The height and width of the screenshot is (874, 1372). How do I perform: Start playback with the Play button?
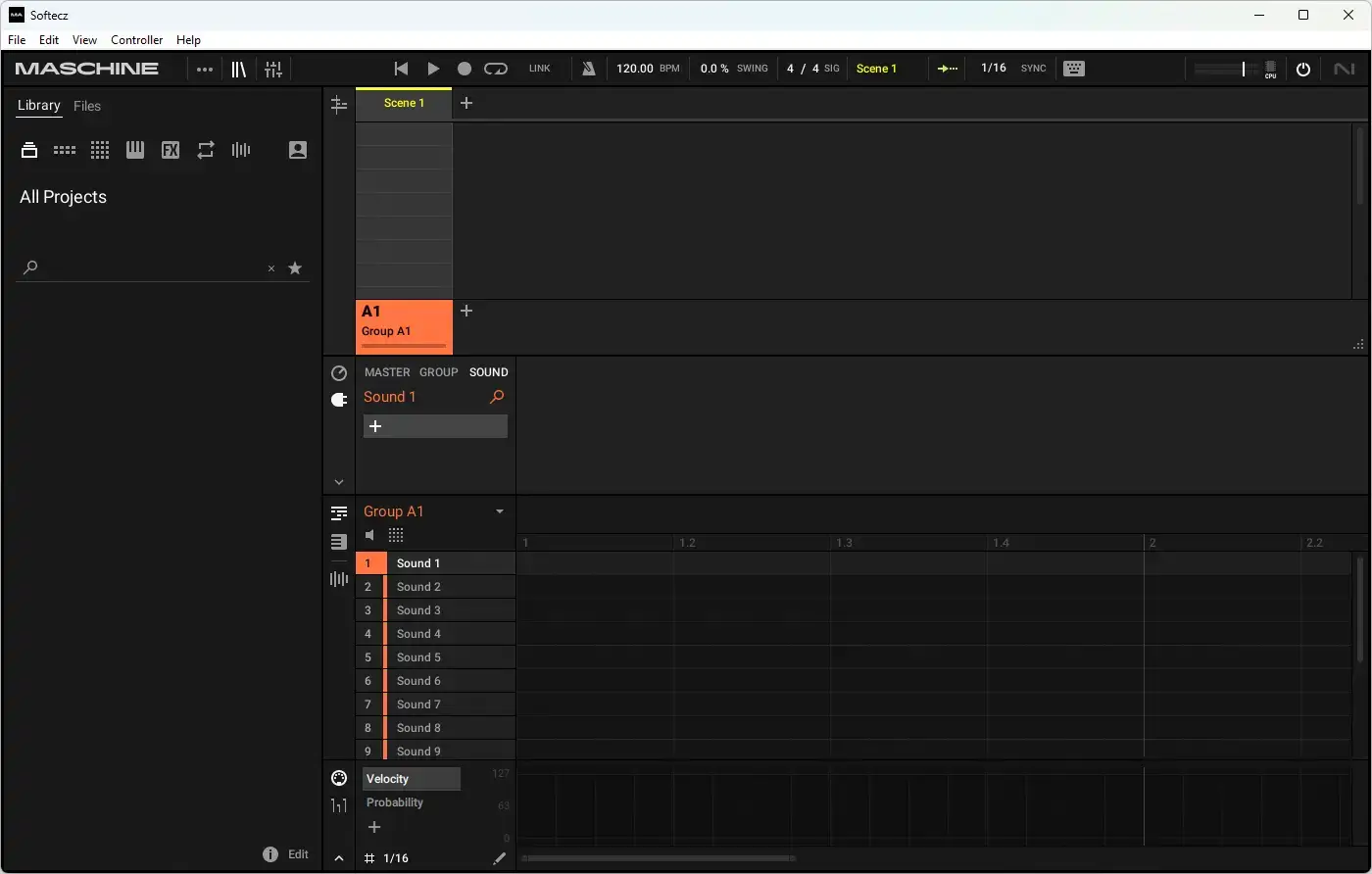tap(433, 69)
